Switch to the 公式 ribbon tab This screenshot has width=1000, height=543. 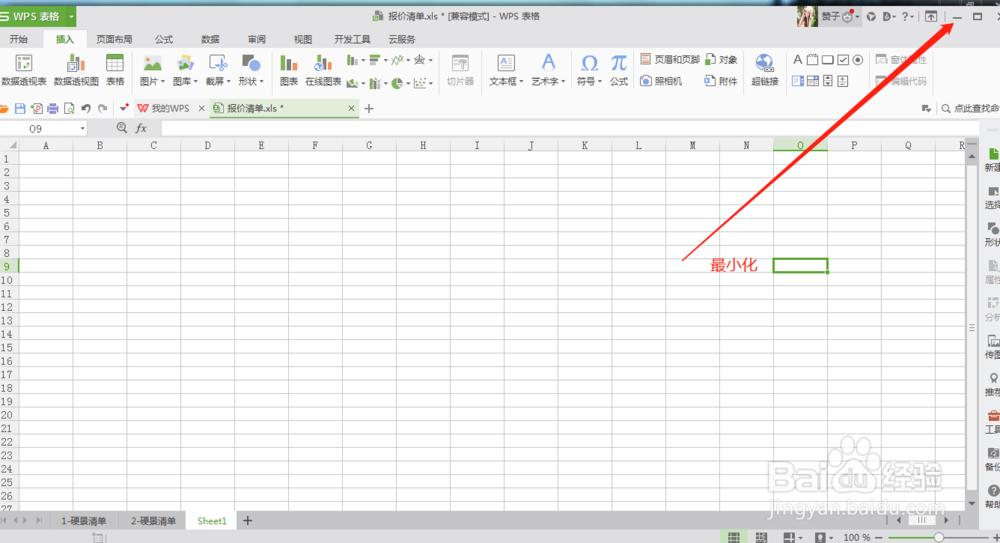click(164, 40)
